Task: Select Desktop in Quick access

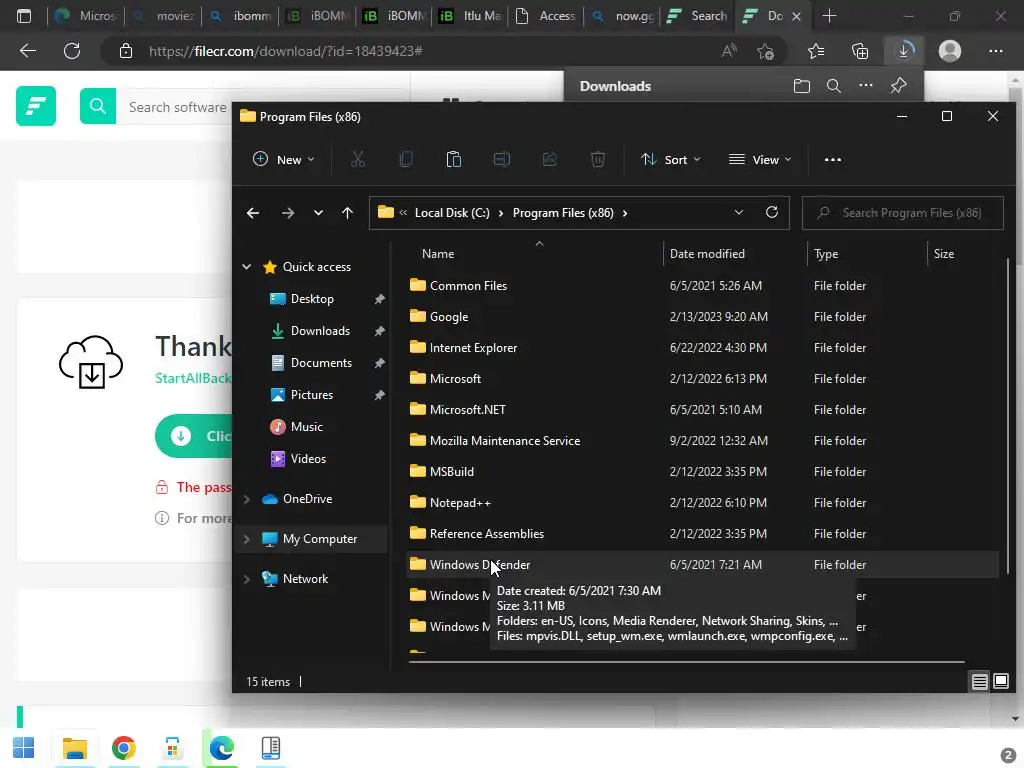Action: [312, 298]
